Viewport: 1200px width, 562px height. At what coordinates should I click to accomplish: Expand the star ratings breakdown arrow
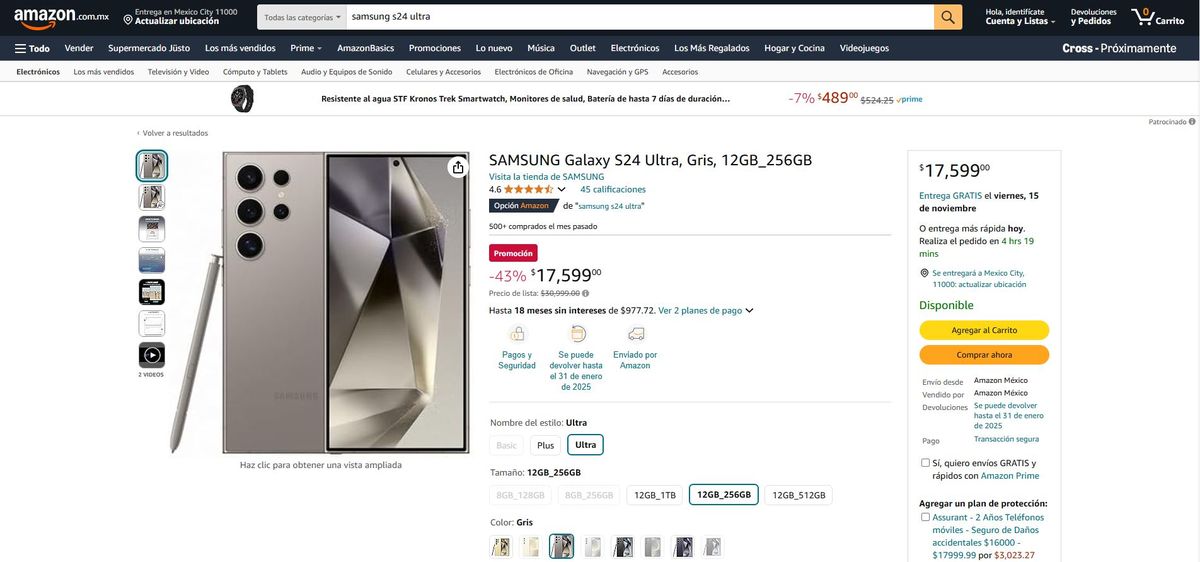click(x=561, y=190)
